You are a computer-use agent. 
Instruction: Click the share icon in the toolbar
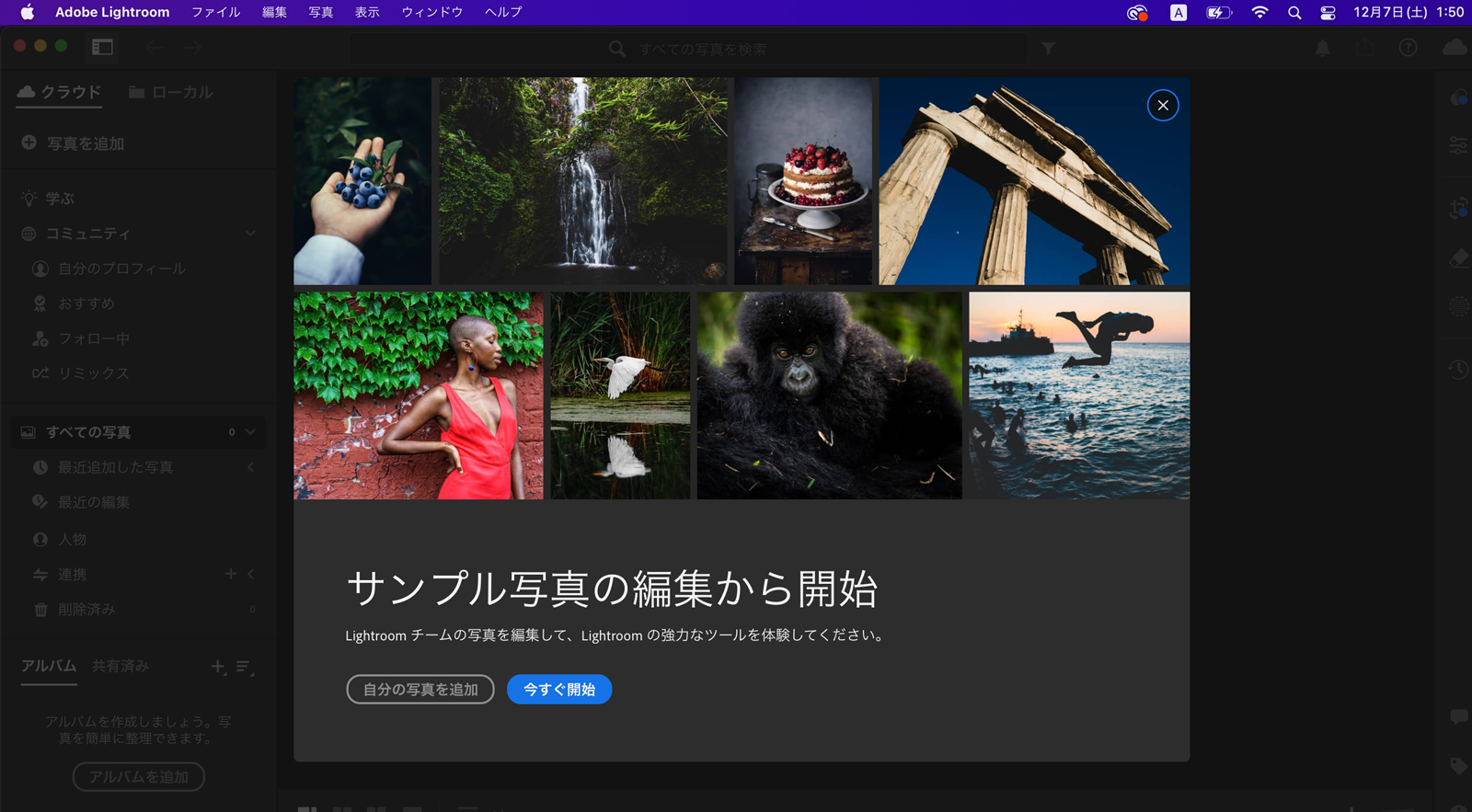coord(1365,48)
